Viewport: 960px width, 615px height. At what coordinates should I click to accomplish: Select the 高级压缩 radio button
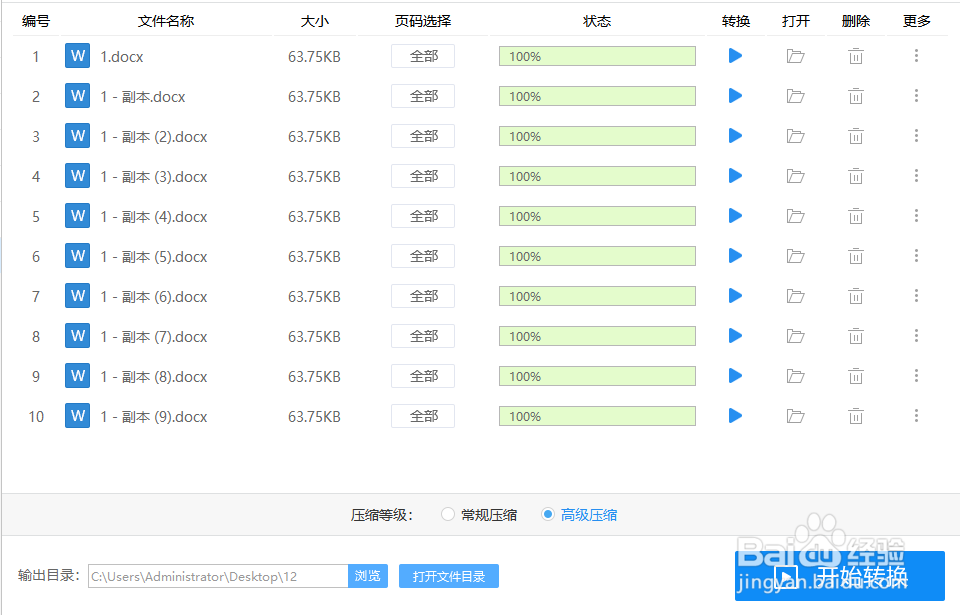tap(548, 514)
